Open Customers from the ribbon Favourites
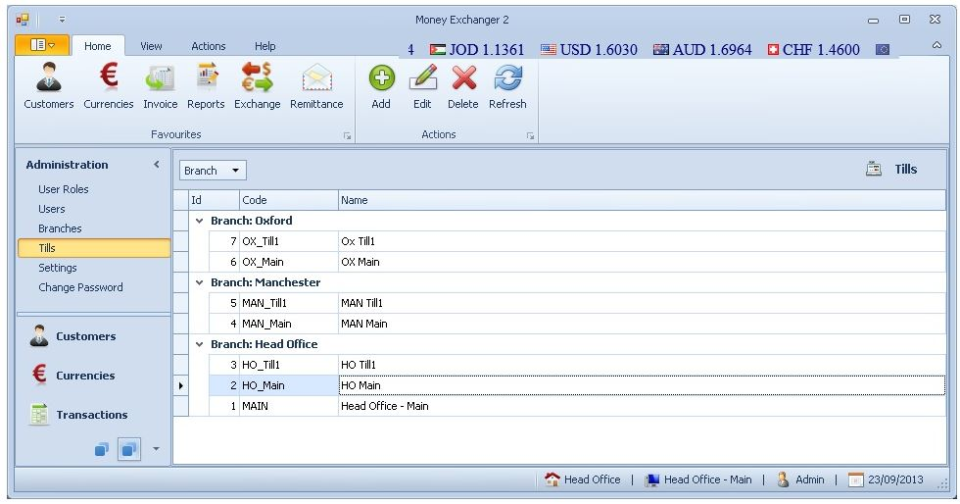 (x=48, y=86)
